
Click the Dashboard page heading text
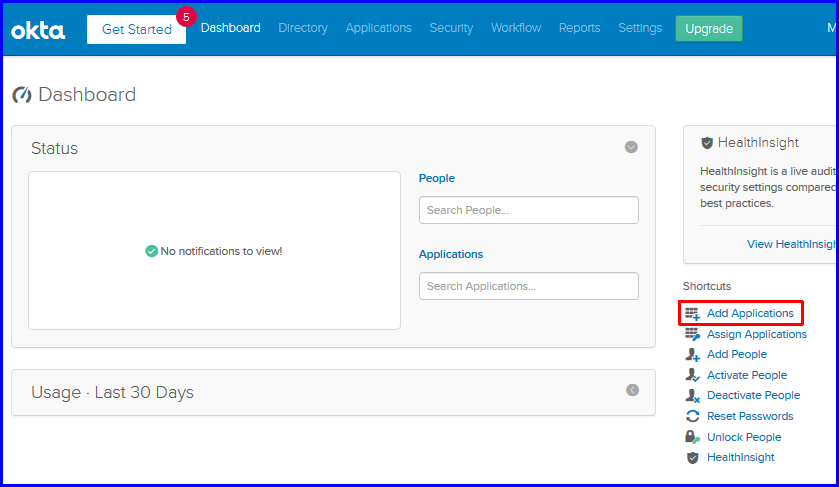(87, 95)
